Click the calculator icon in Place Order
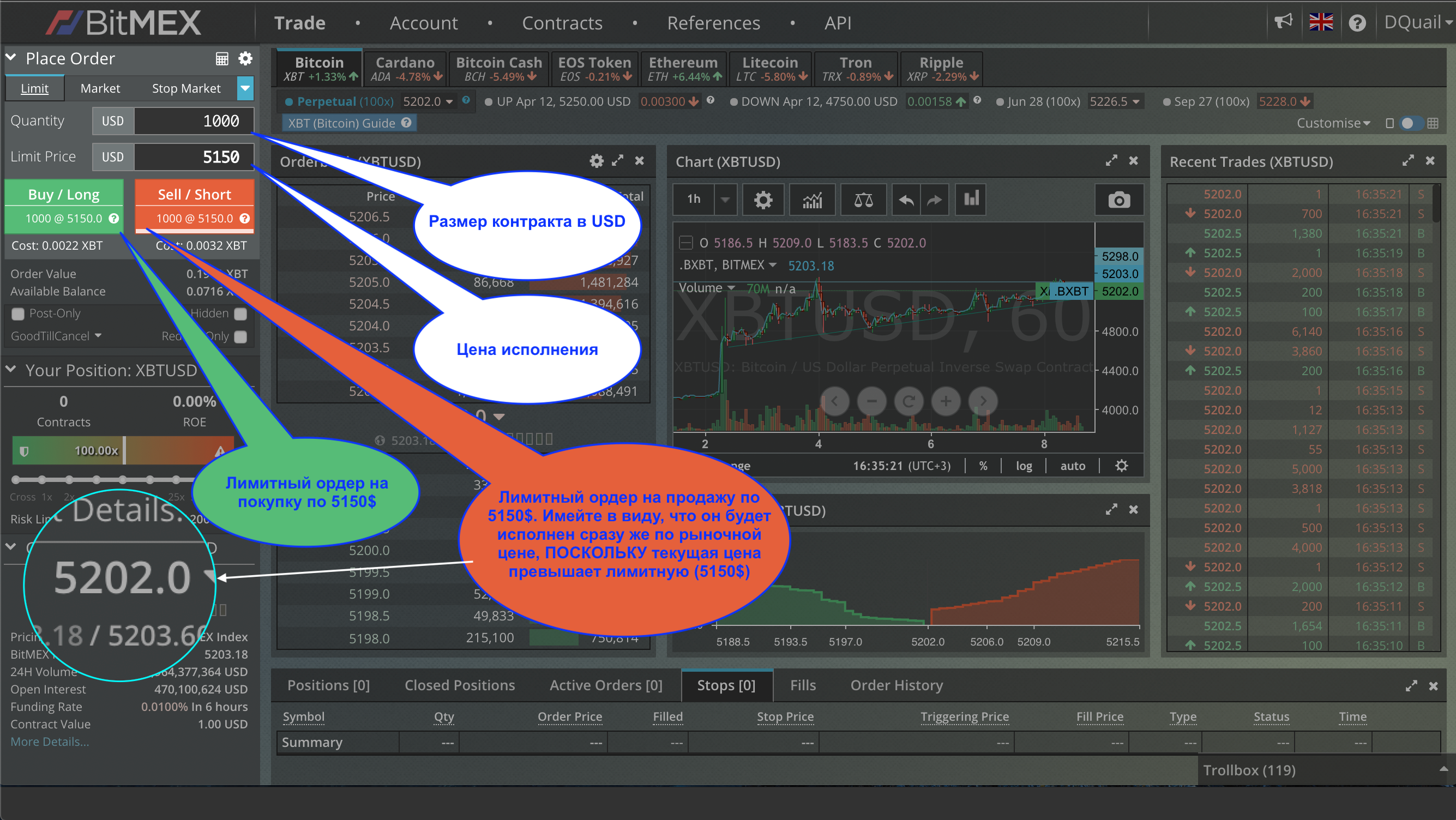 (x=221, y=59)
